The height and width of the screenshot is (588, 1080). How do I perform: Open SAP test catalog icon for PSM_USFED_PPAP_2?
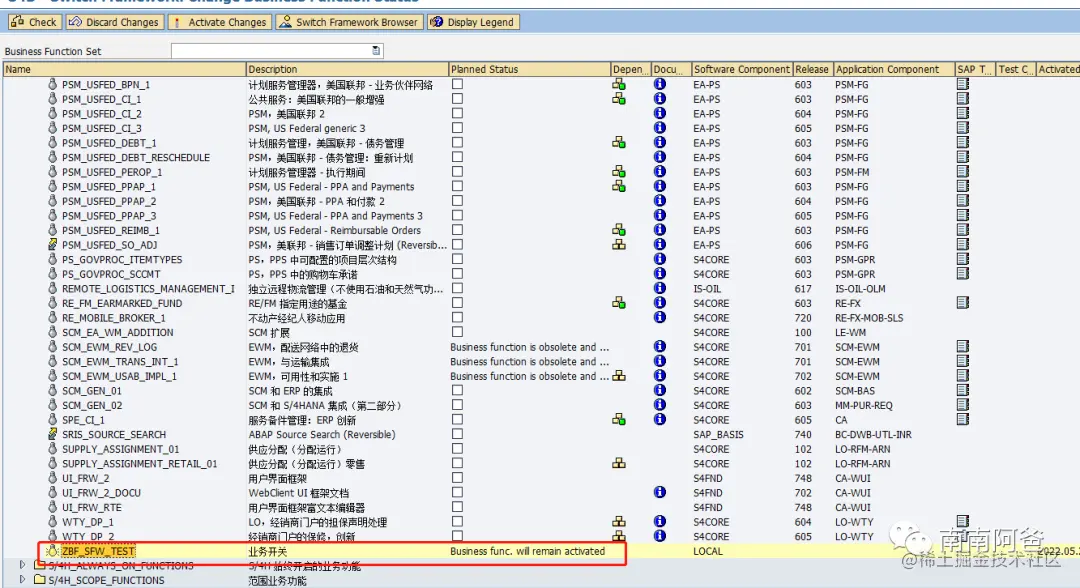[963, 200]
